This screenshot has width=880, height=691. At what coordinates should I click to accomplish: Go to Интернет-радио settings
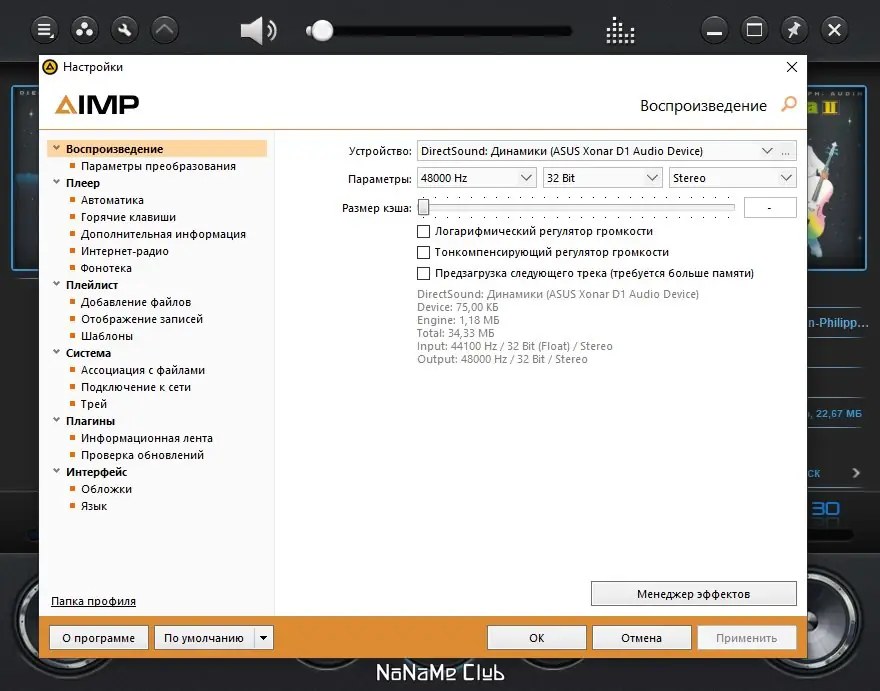click(x=125, y=251)
